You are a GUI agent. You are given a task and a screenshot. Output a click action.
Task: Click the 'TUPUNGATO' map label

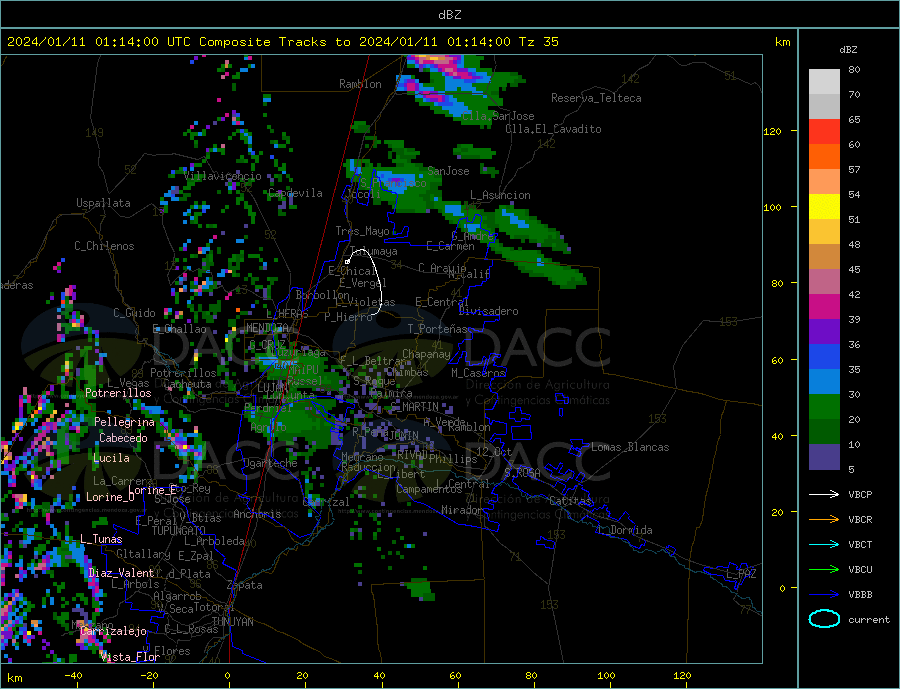click(178, 531)
